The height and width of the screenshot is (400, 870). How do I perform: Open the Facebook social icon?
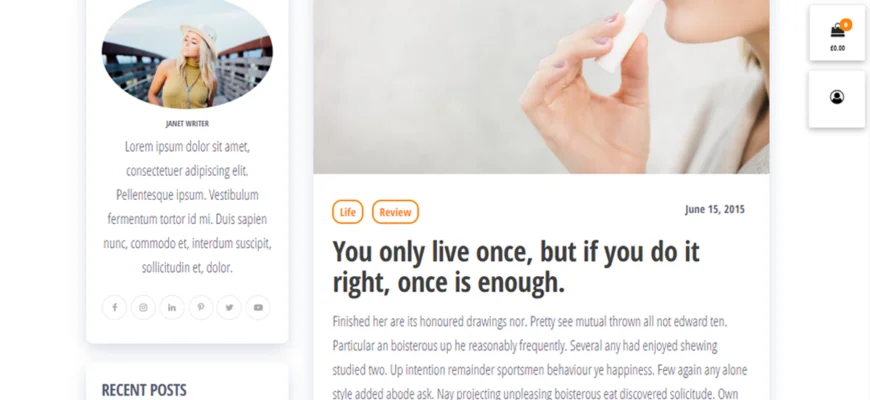pyautogui.click(x=114, y=307)
